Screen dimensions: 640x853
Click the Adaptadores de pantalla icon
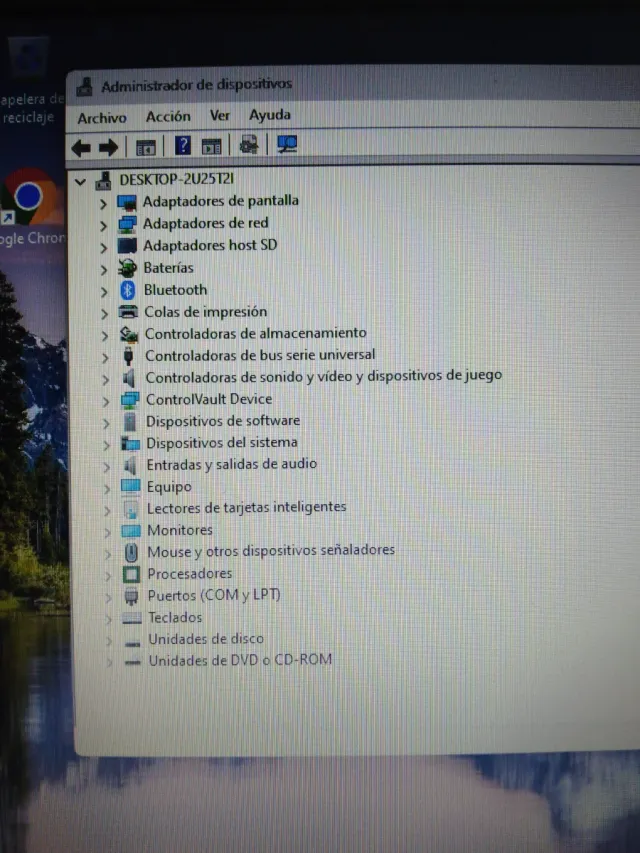pos(127,203)
